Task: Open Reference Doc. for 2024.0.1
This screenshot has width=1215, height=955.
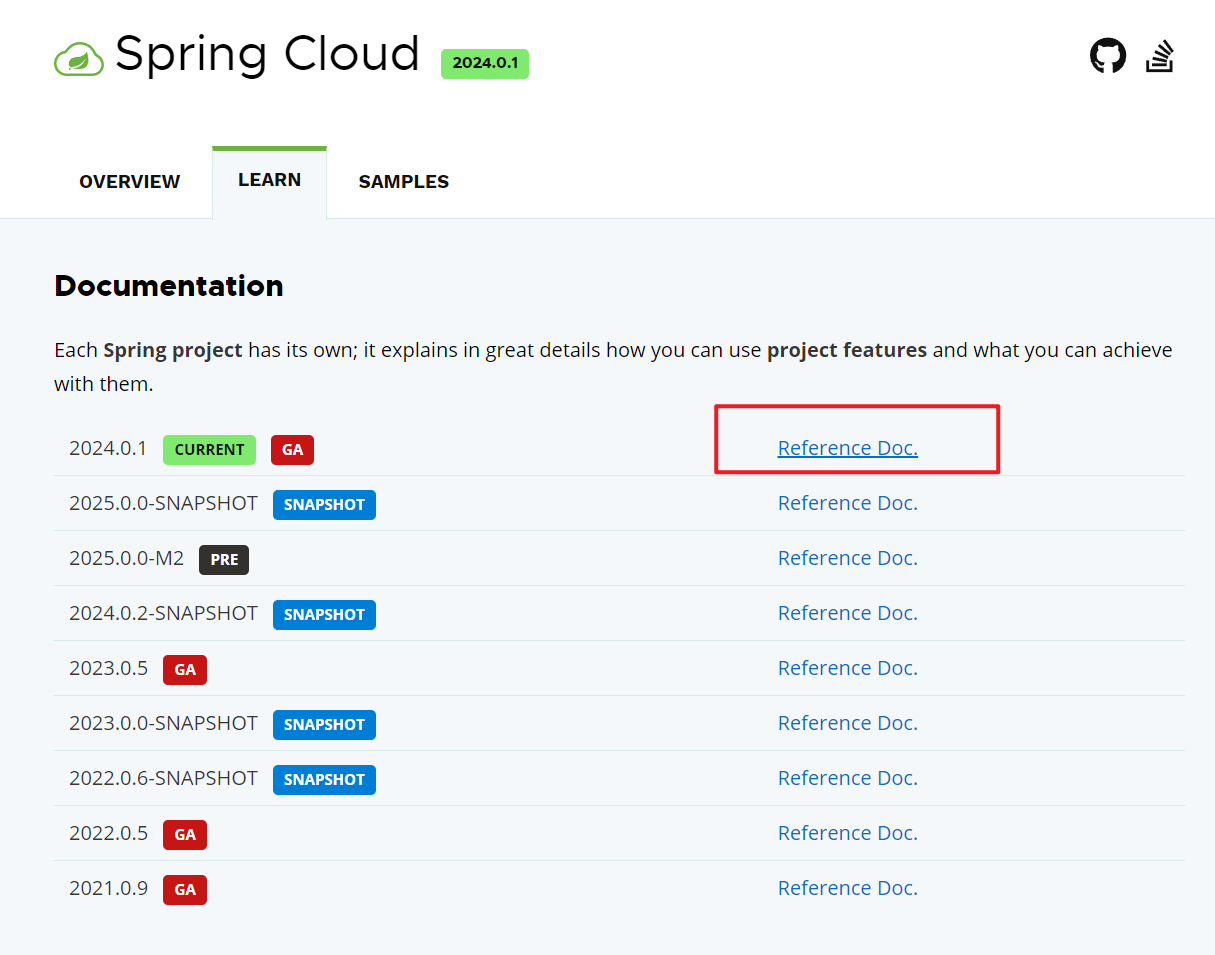Action: point(848,448)
